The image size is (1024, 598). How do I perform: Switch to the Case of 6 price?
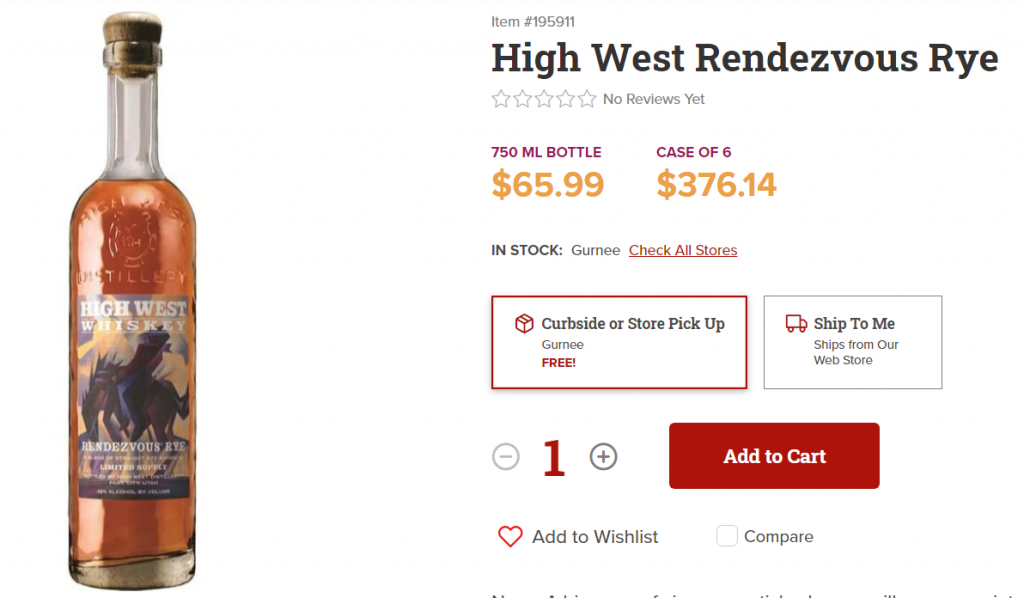tap(716, 184)
